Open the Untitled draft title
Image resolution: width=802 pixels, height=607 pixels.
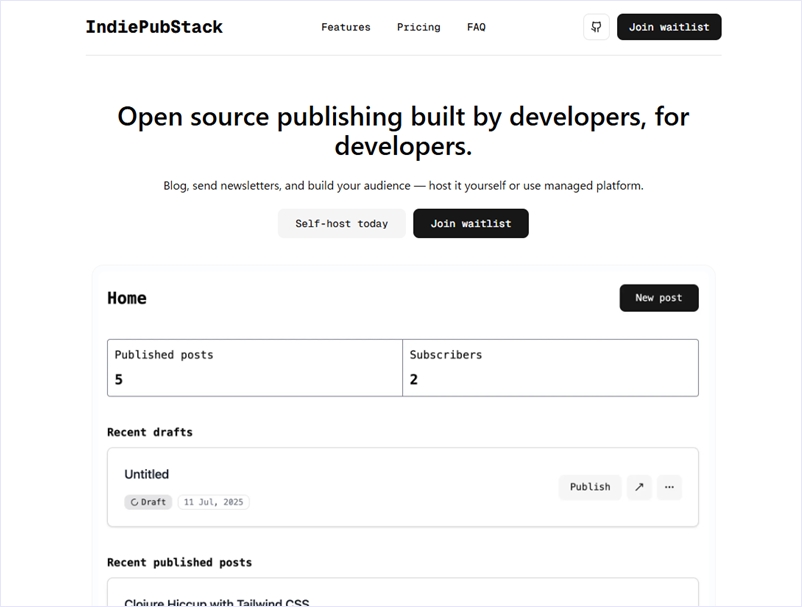(146, 474)
